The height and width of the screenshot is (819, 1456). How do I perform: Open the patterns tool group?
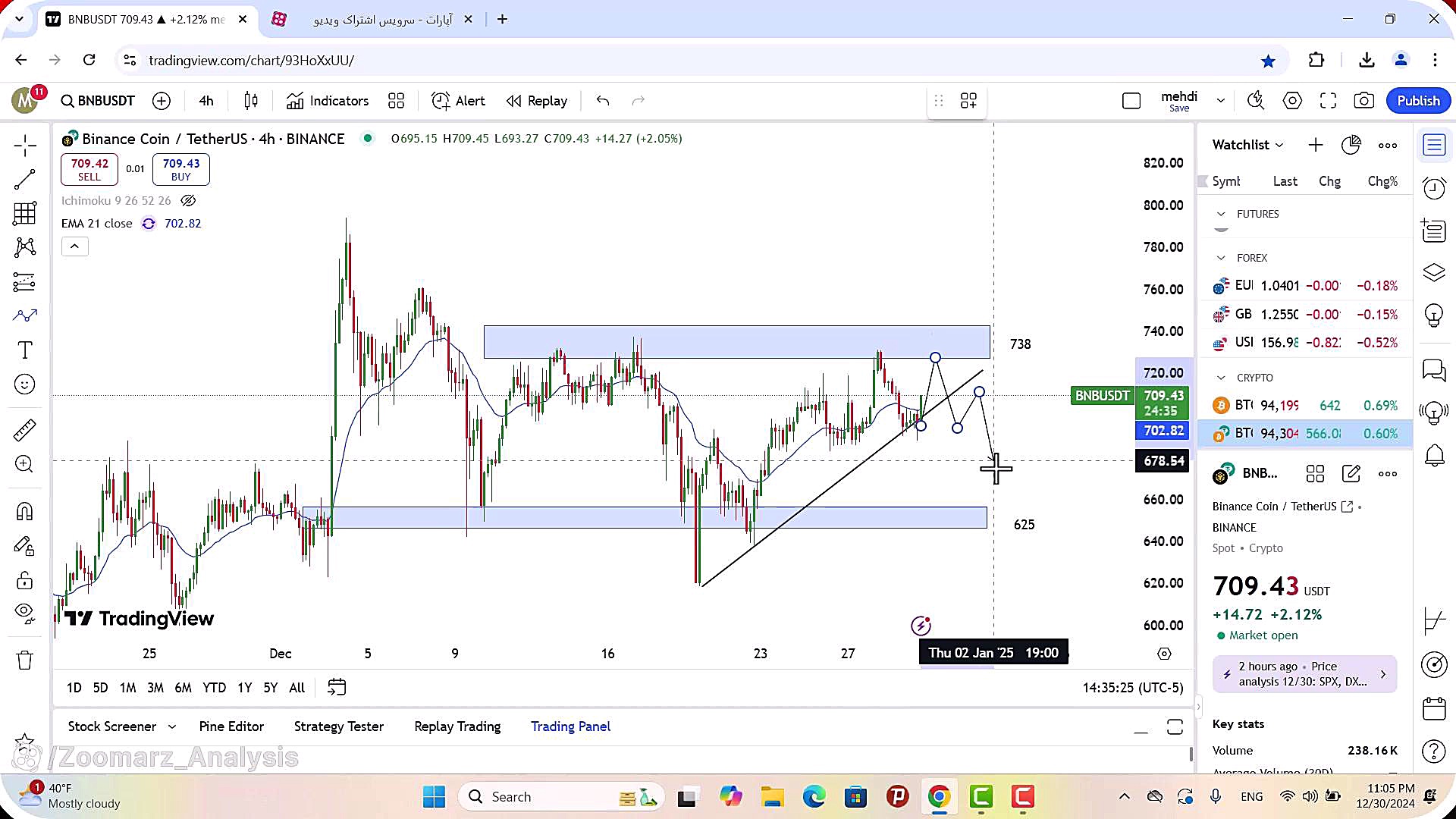click(24, 247)
